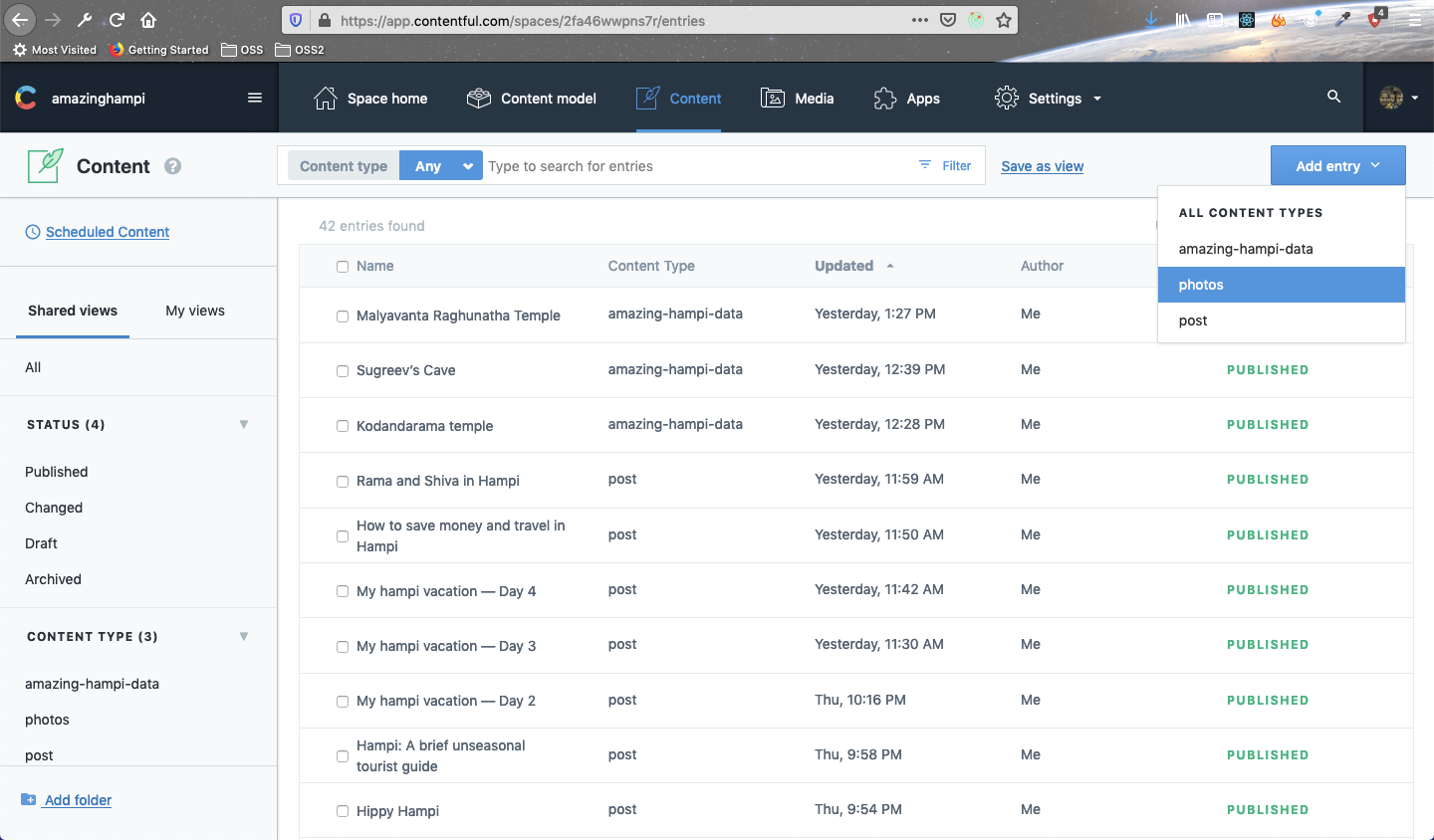
Task: Click the Contentful logo
Action: tap(26, 98)
